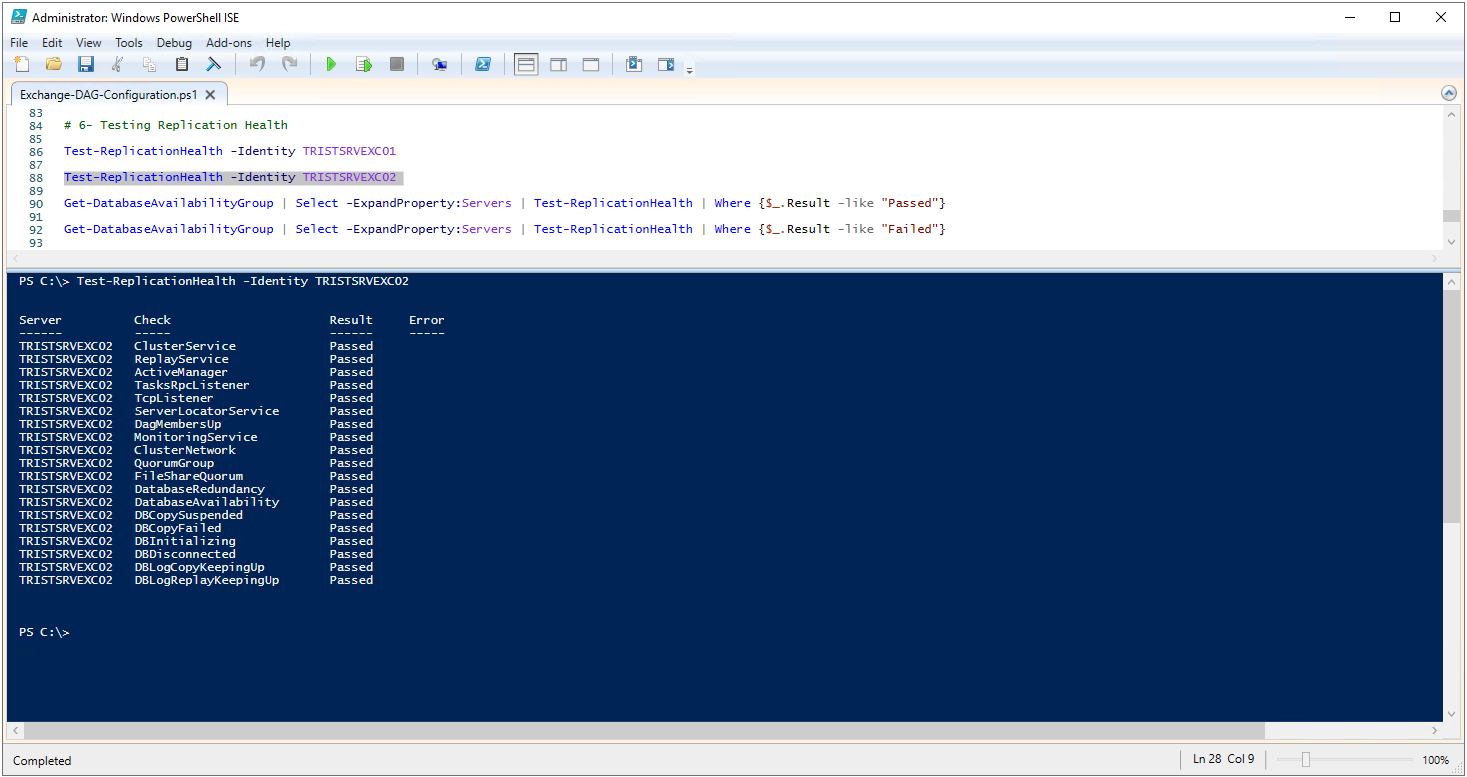1467x777 pixels.
Task: Click the 100% zoom level text
Action: click(x=1436, y=760)
